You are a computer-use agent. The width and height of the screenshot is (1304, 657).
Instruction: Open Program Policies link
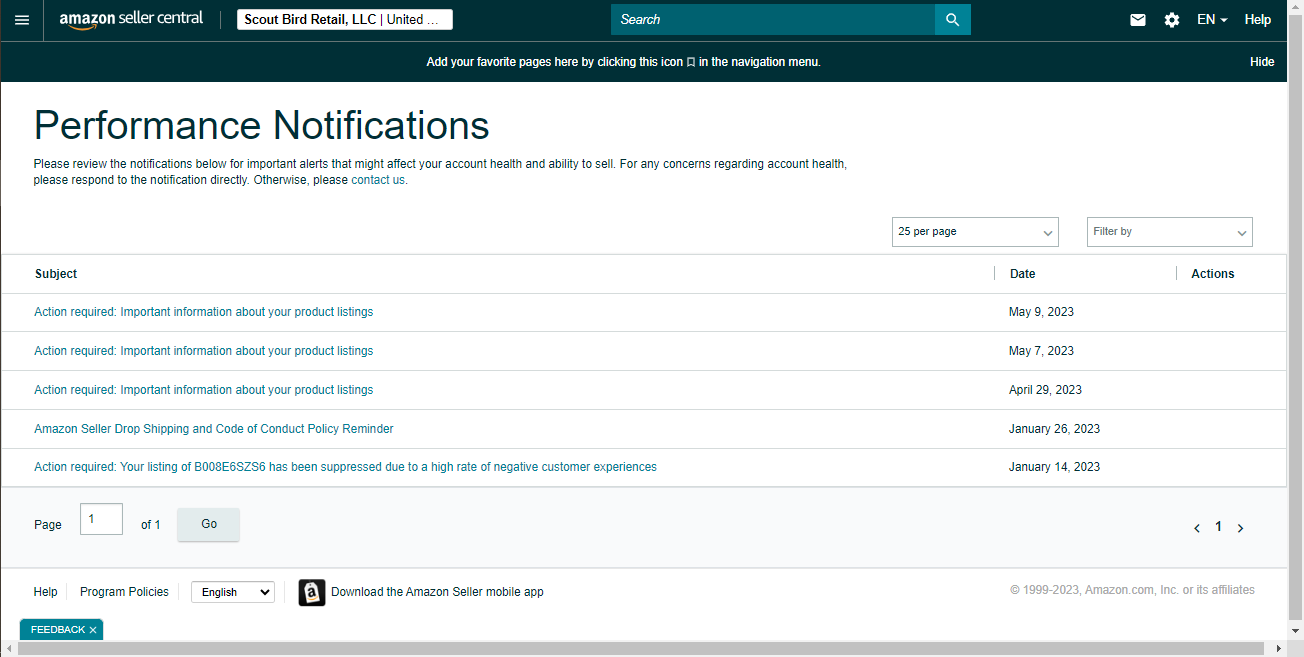point(124,592)
